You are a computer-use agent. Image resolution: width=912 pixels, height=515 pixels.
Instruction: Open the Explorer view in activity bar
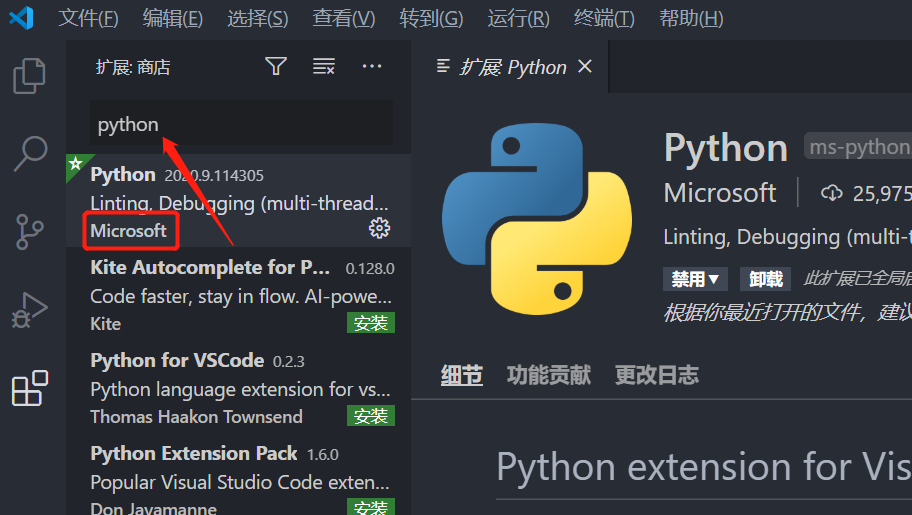tap(29, 76)
